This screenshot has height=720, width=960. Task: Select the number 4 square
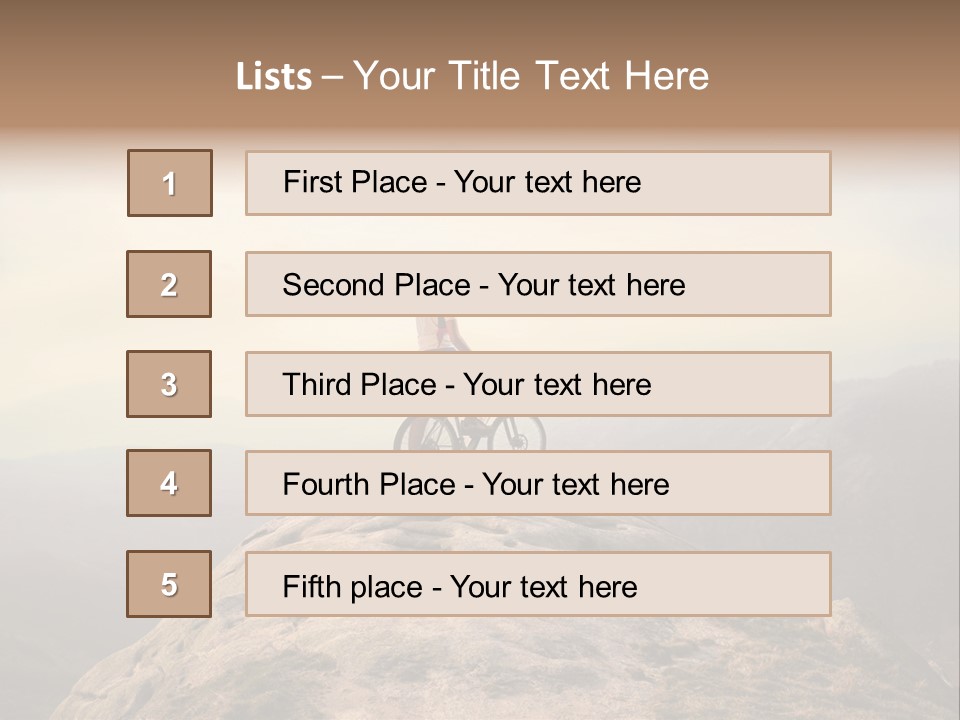(x=169, y=483)
